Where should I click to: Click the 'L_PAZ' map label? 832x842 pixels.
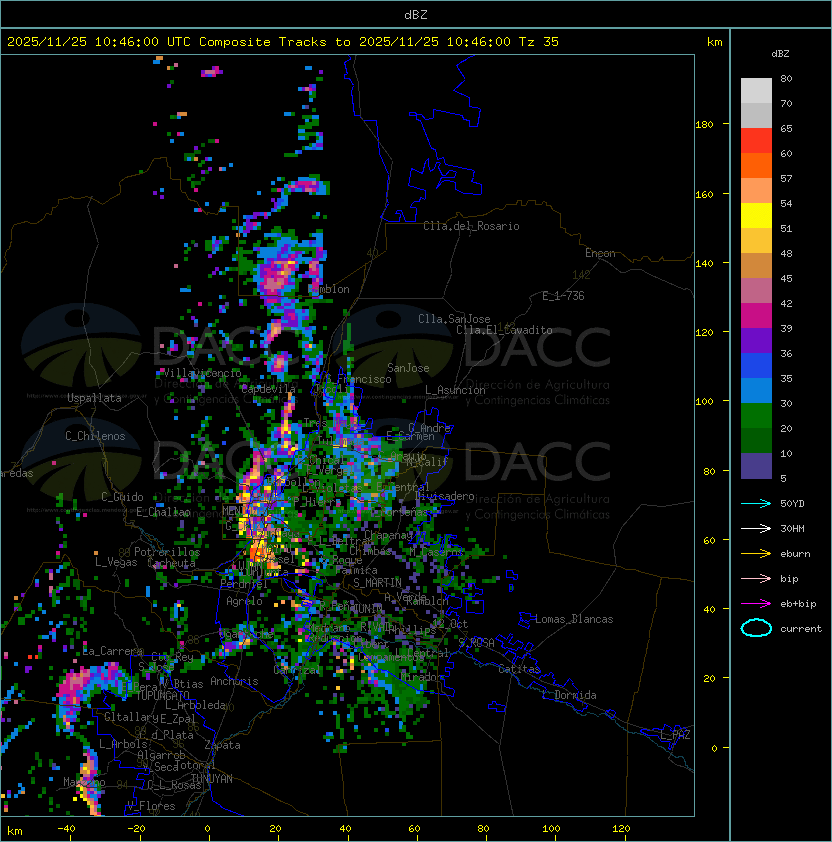pyautogui.click(x=675, y=735)
